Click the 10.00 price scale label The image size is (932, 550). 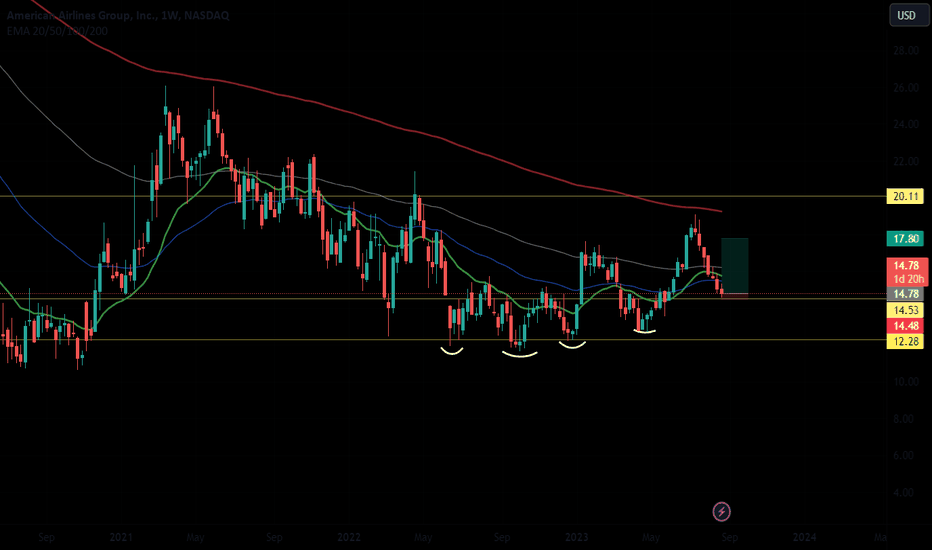point(906,382)
